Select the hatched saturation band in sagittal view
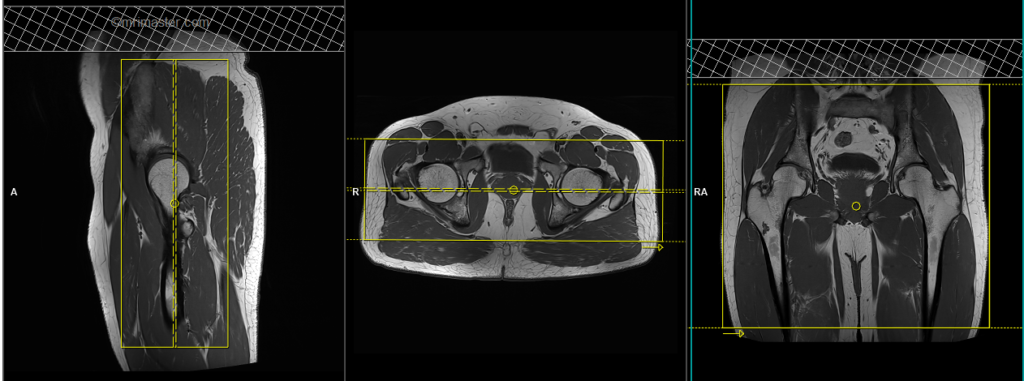The width and height of the screenshot is (1024, 381). [174, 29]
